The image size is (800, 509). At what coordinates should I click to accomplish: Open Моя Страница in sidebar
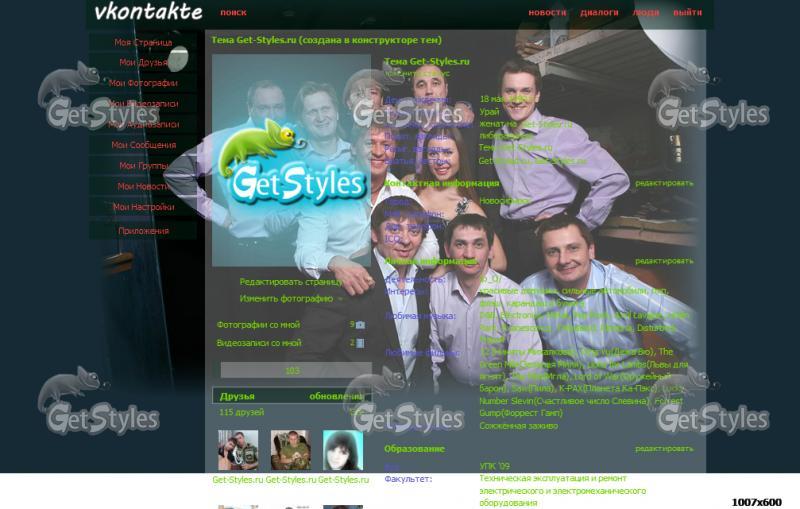(143, 43)
